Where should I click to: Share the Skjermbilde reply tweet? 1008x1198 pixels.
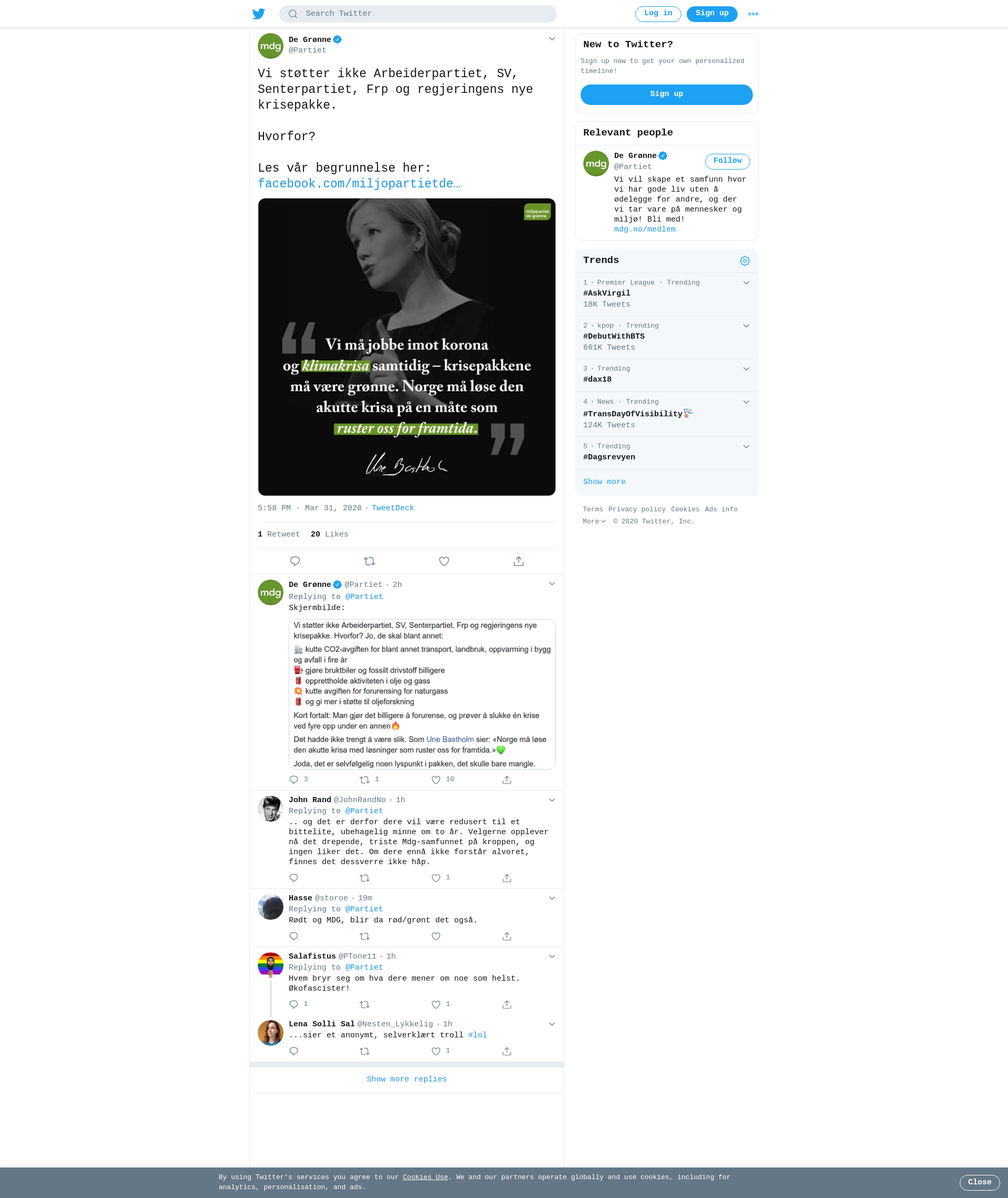point(507,779)
